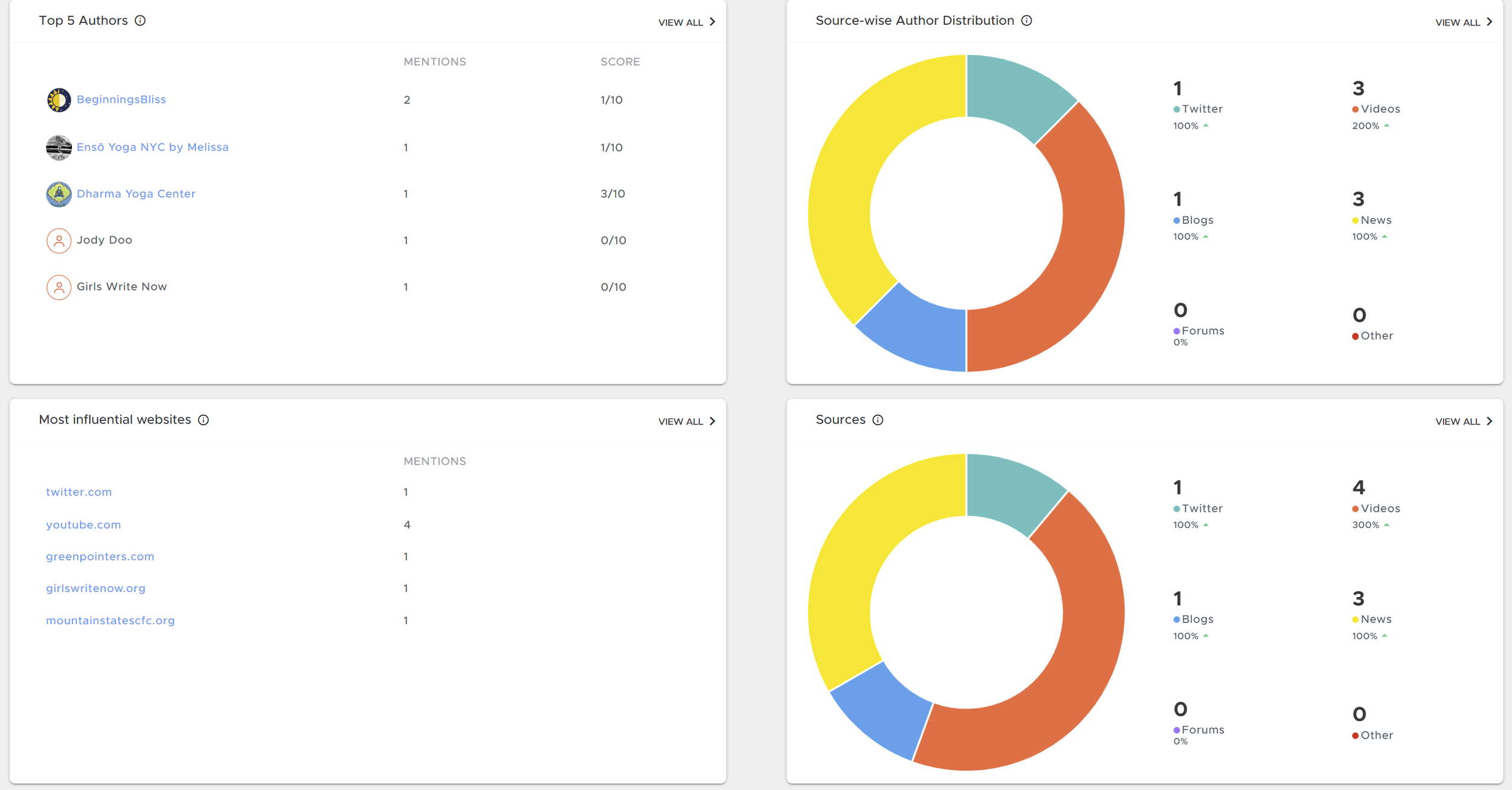Click Jody Doo placeholder user icon
The width and height of the screenshot is (1512, 790).
pyautogui.click(x=59, y=241)
